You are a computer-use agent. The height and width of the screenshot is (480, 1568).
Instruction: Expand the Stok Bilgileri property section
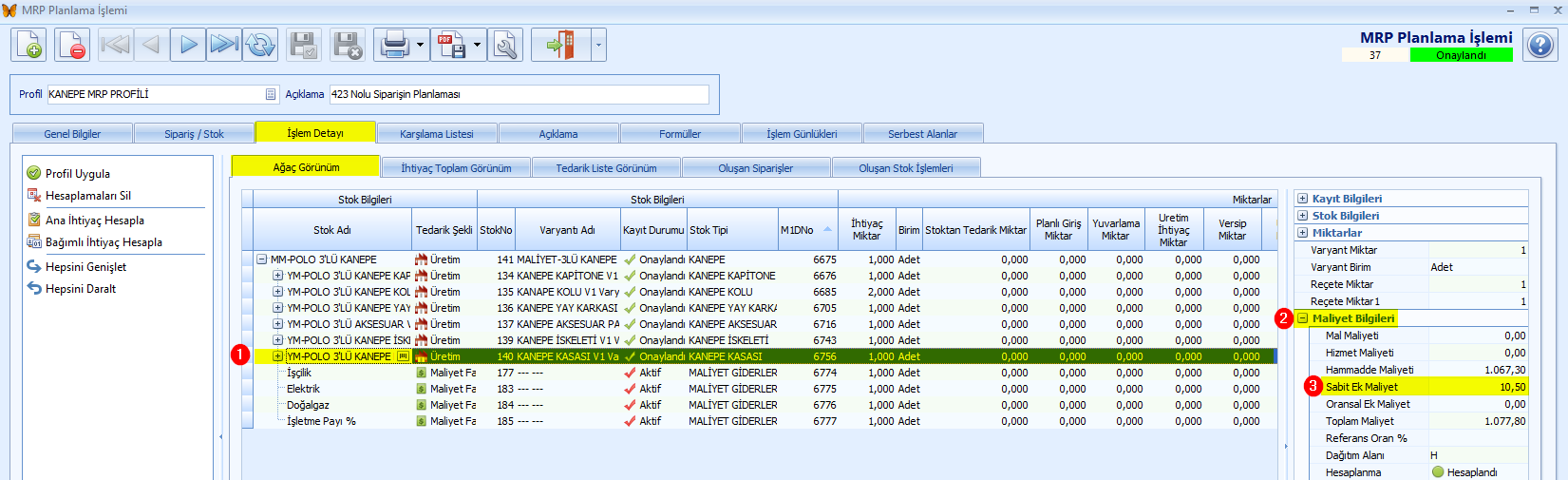point(1302,216)
